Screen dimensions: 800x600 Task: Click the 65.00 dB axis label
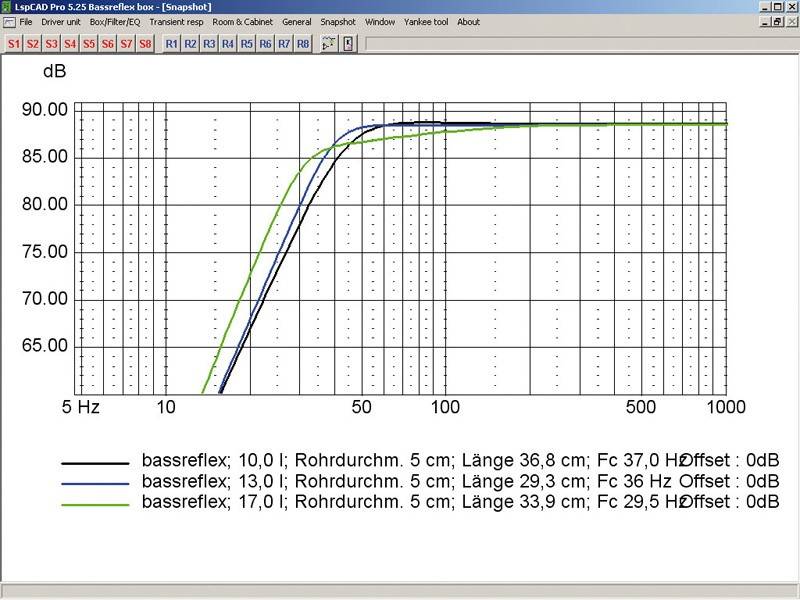[x=44, y=346]
